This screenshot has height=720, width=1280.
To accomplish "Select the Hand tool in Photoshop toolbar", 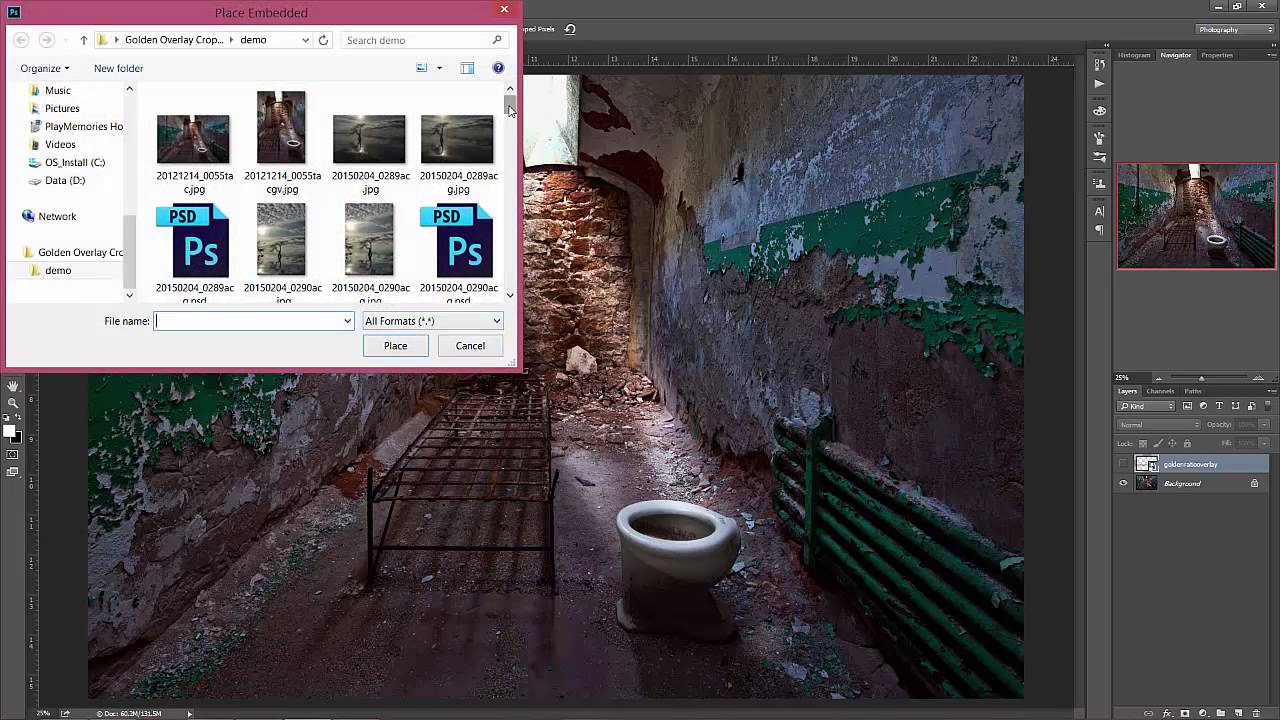I will (12, 386).
